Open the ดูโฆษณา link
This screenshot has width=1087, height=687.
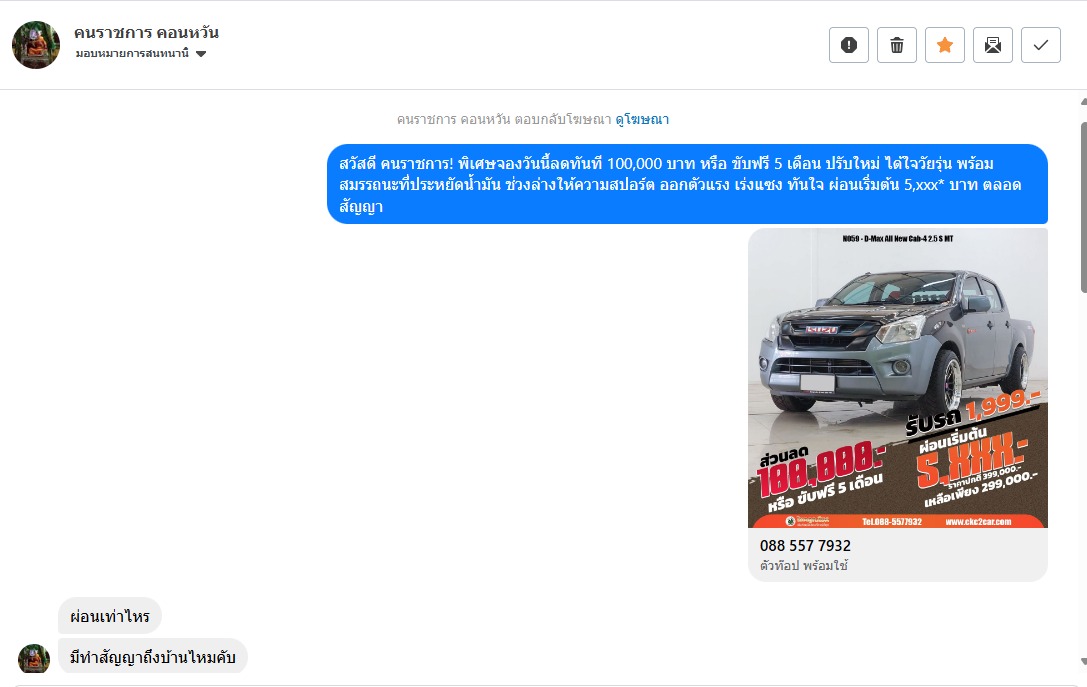pyautogui.click(x=642, y=119)
